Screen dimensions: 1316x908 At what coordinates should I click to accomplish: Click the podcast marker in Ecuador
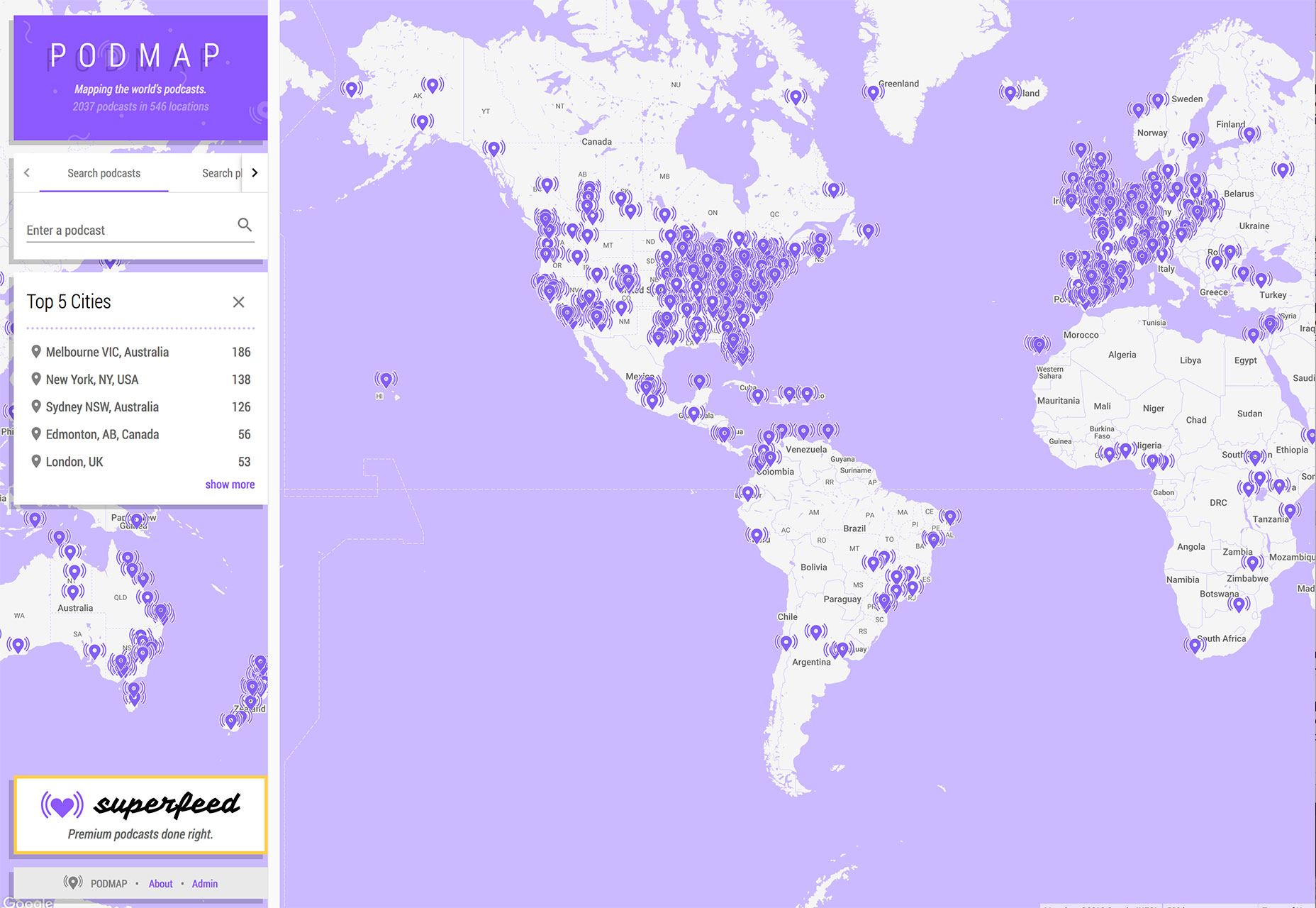pyautogui.click(x=747, y=492)
